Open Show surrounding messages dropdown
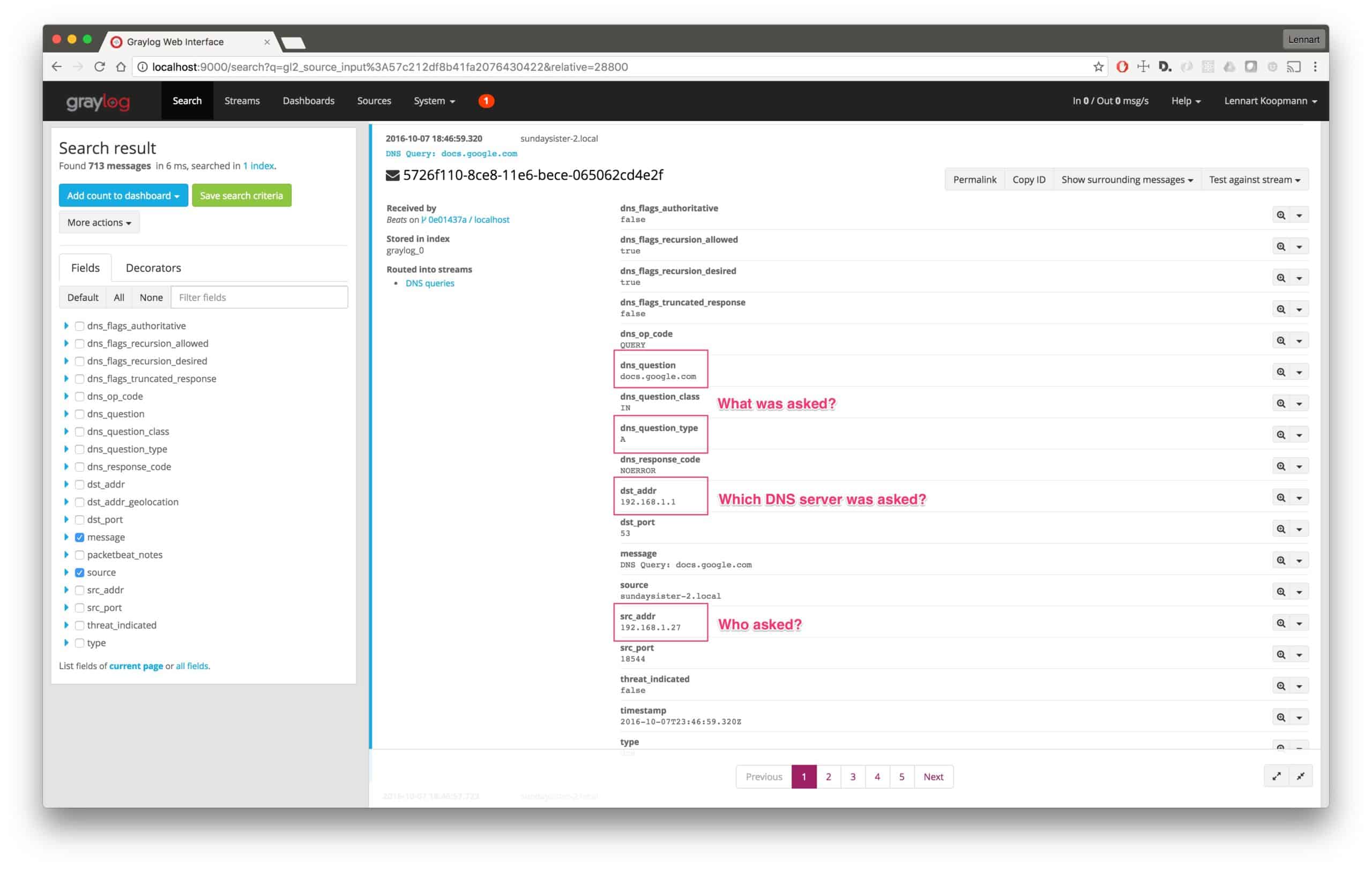 coord(1127,180)
